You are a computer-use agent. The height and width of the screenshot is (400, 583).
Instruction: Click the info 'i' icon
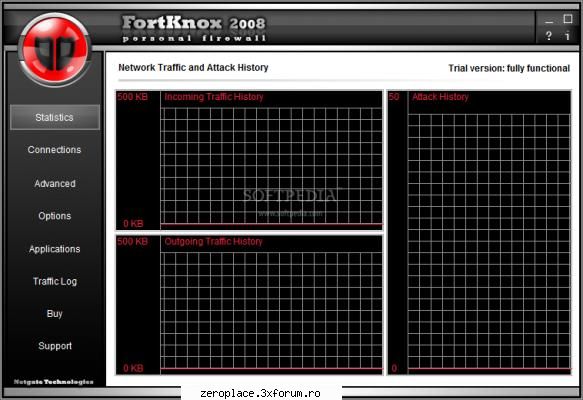point(567,36)
